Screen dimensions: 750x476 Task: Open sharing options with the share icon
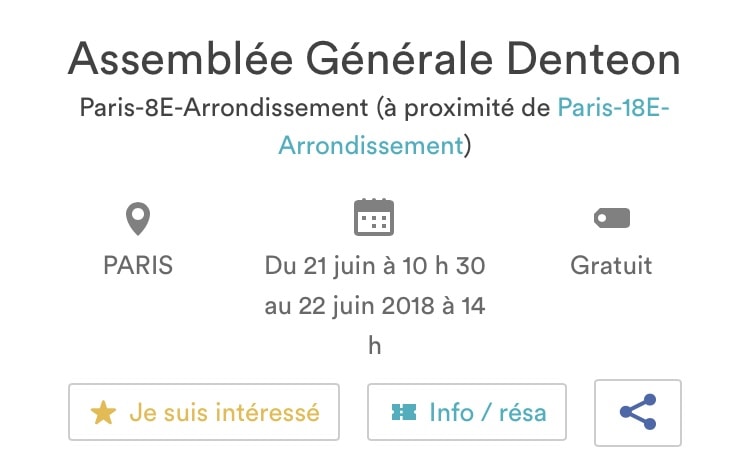coord(637,412)
